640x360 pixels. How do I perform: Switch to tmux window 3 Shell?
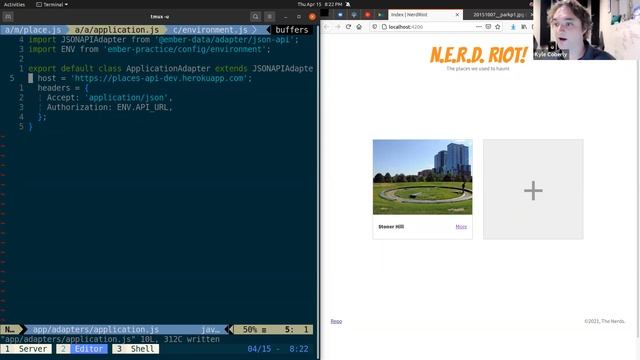(136, 349)
